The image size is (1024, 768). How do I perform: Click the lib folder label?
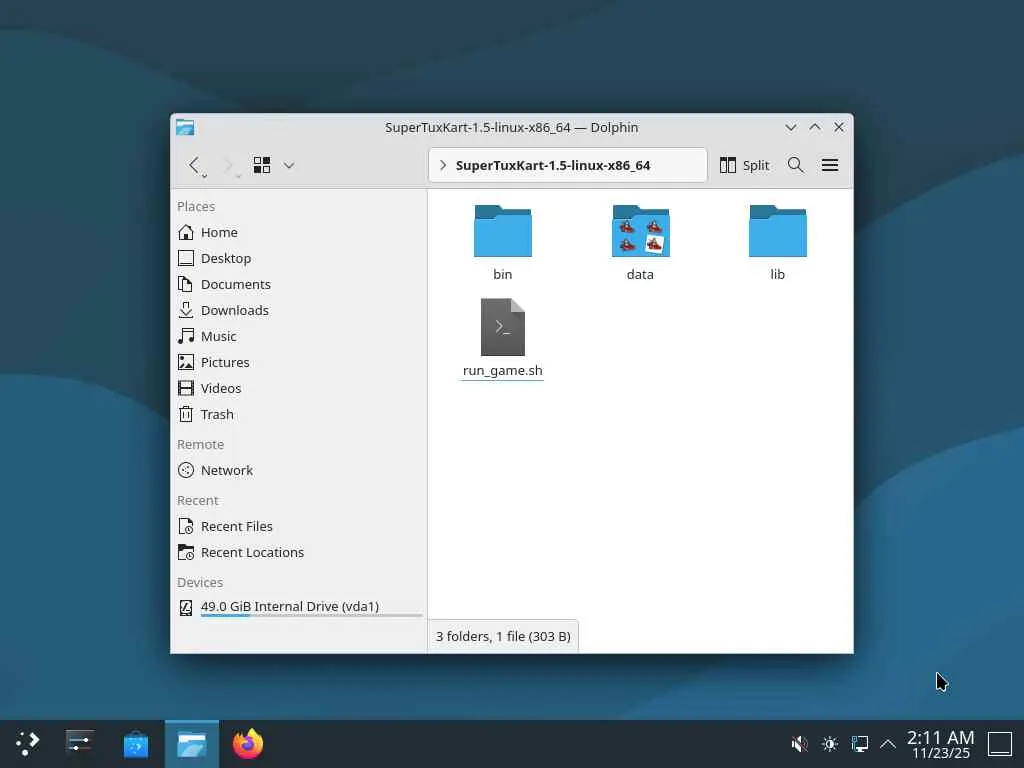[x=777, y=274]
